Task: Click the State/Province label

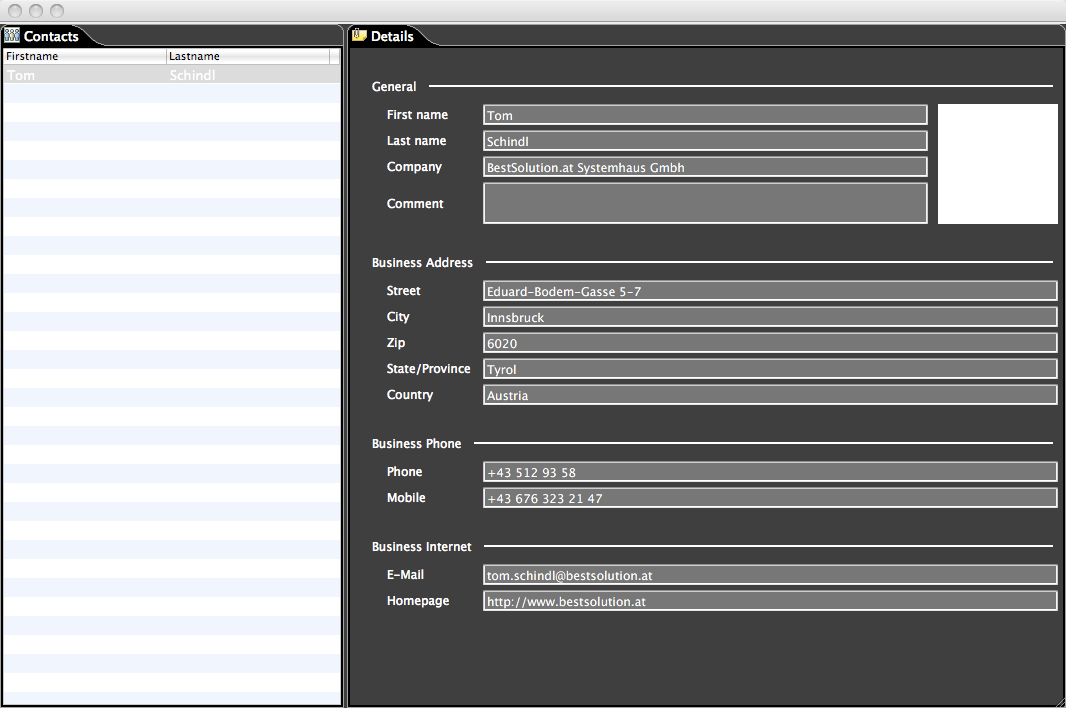Action: tap(428, 369)
